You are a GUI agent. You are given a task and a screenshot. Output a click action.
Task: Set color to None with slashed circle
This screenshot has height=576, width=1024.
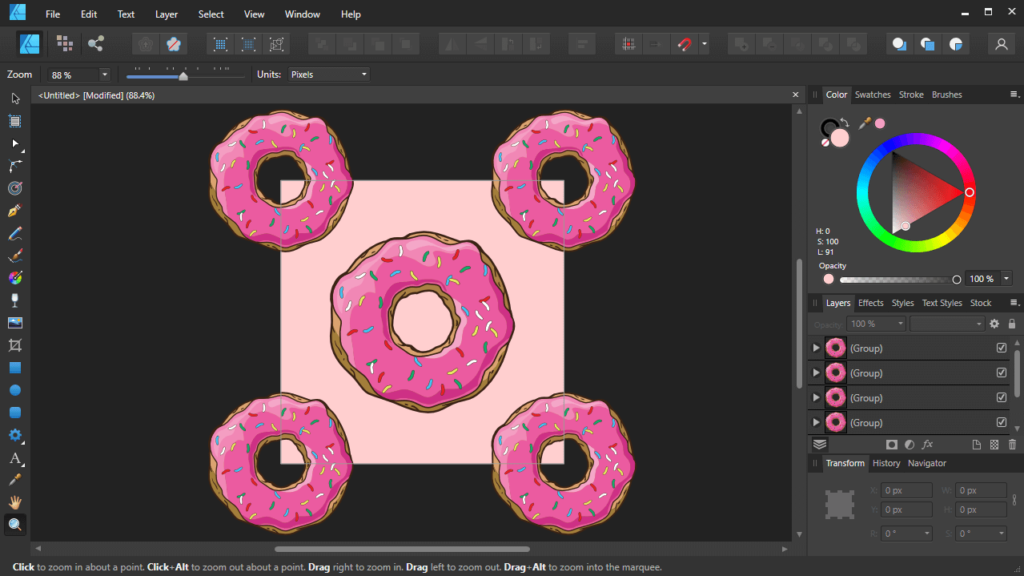tap(825, 143)
